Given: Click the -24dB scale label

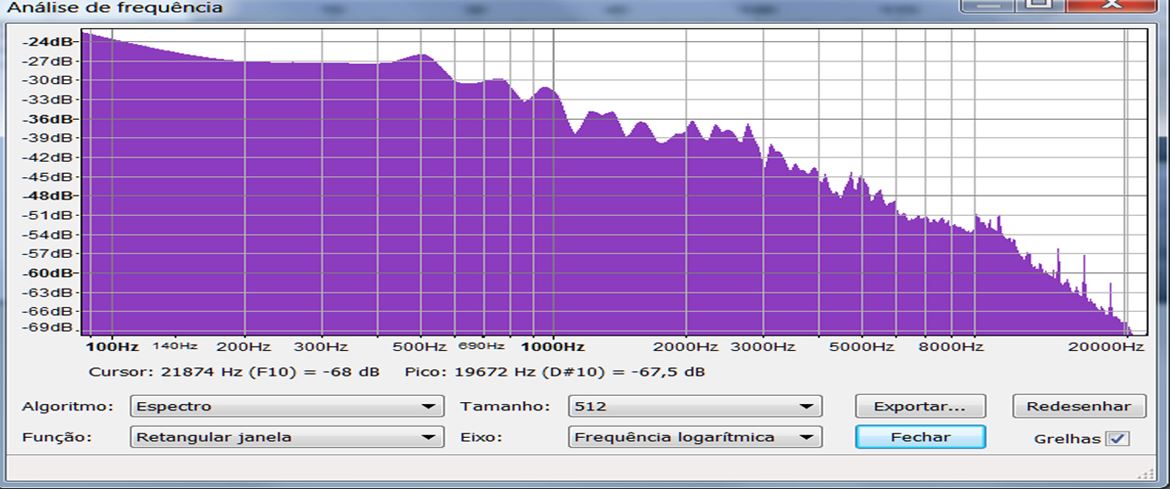Looking at the screenshot, I should [46, 42].
